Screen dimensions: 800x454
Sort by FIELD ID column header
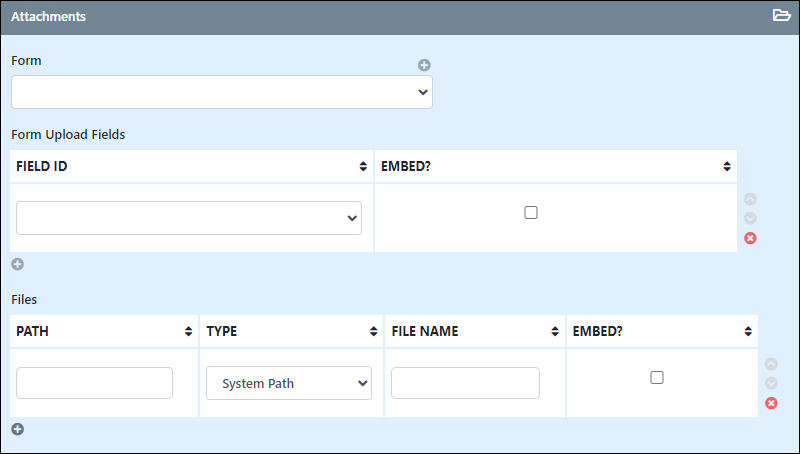click(191, 166)
